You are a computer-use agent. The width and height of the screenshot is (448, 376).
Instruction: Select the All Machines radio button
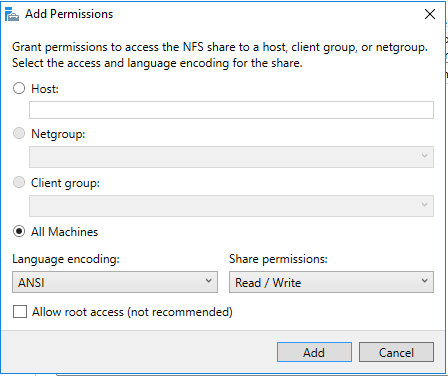[x=19, y=231]
